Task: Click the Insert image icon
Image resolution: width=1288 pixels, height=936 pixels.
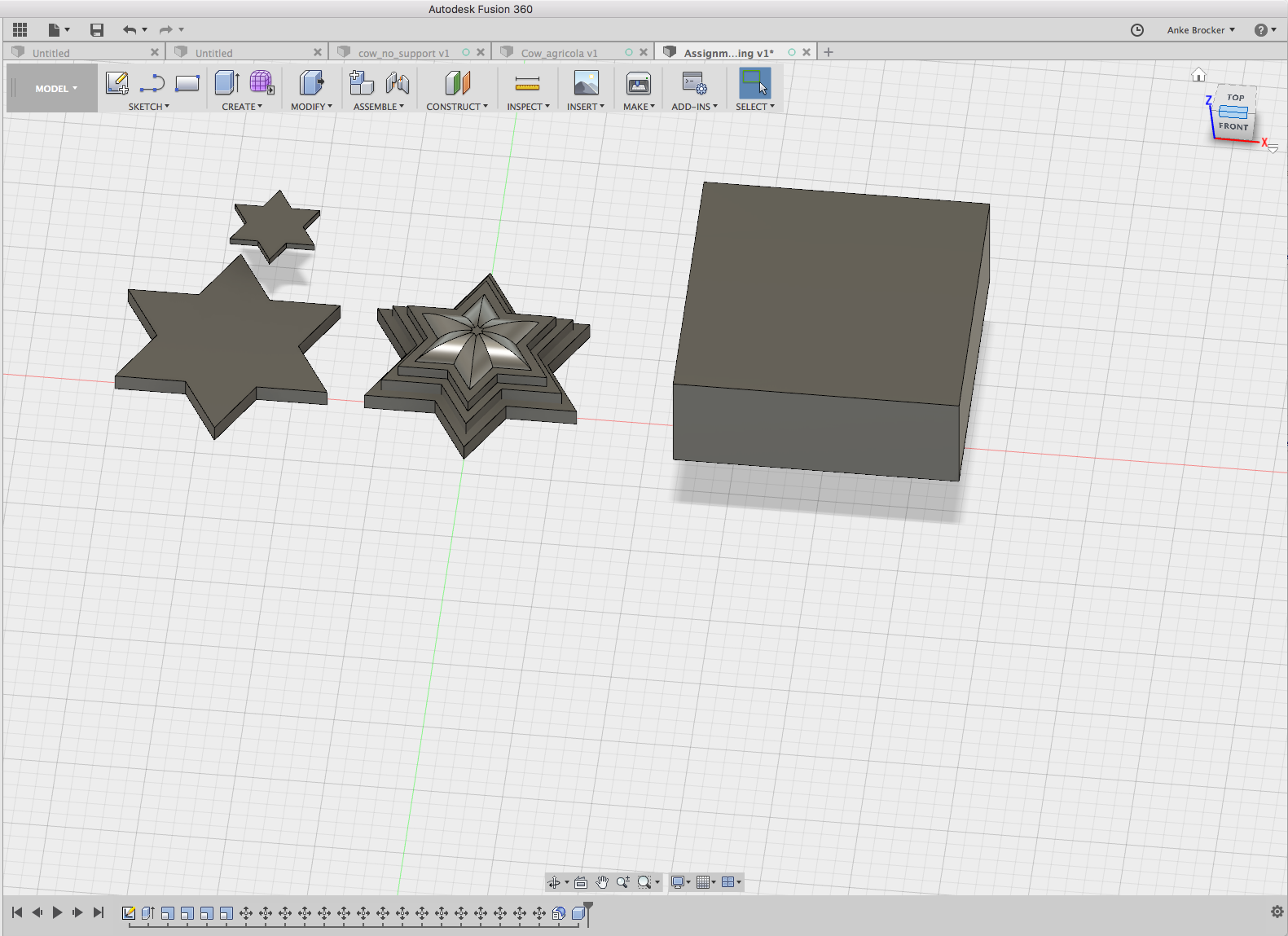Action: (586, 83)
